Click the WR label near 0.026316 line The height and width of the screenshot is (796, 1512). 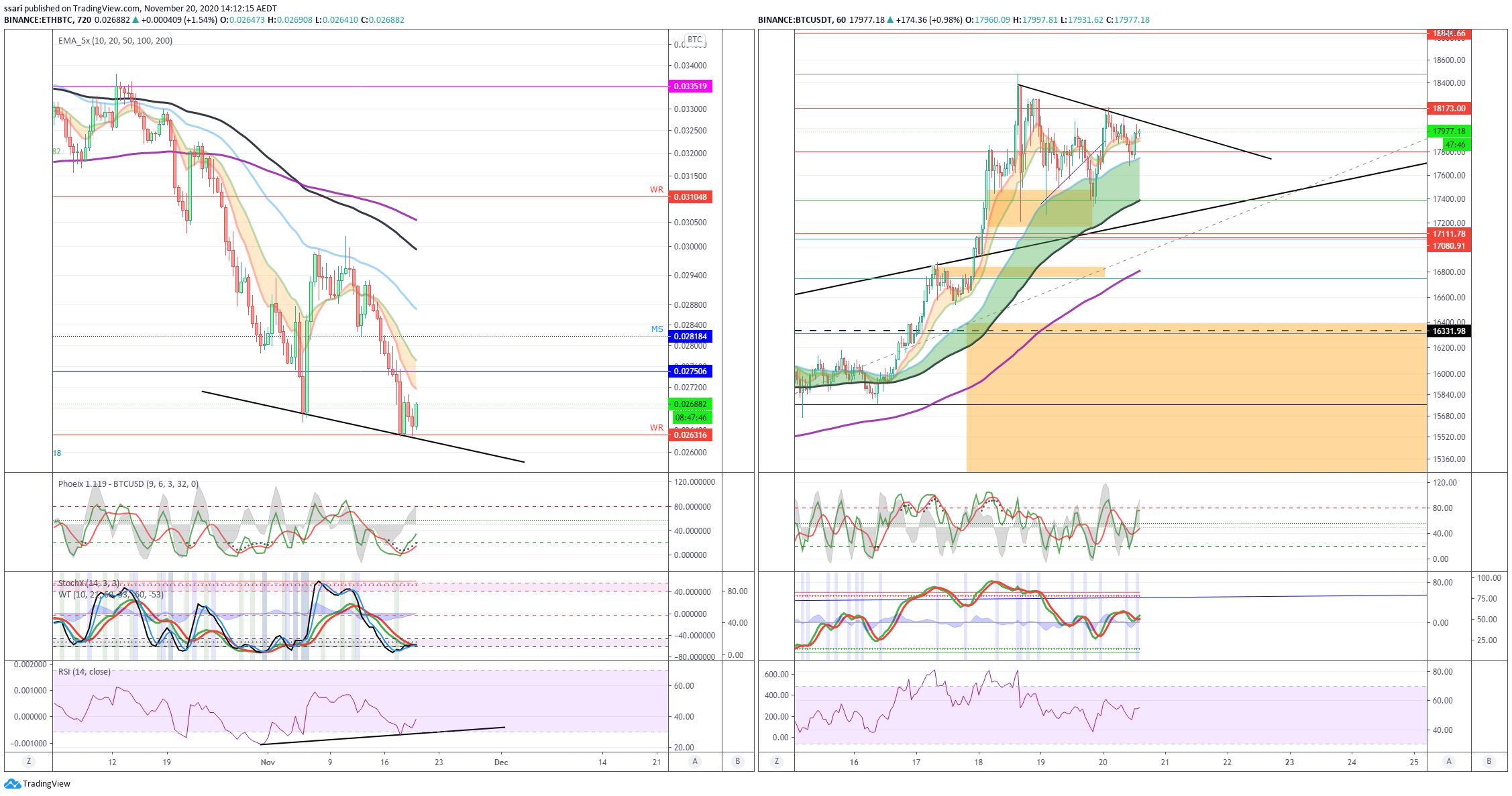click(x=657, y=428)
